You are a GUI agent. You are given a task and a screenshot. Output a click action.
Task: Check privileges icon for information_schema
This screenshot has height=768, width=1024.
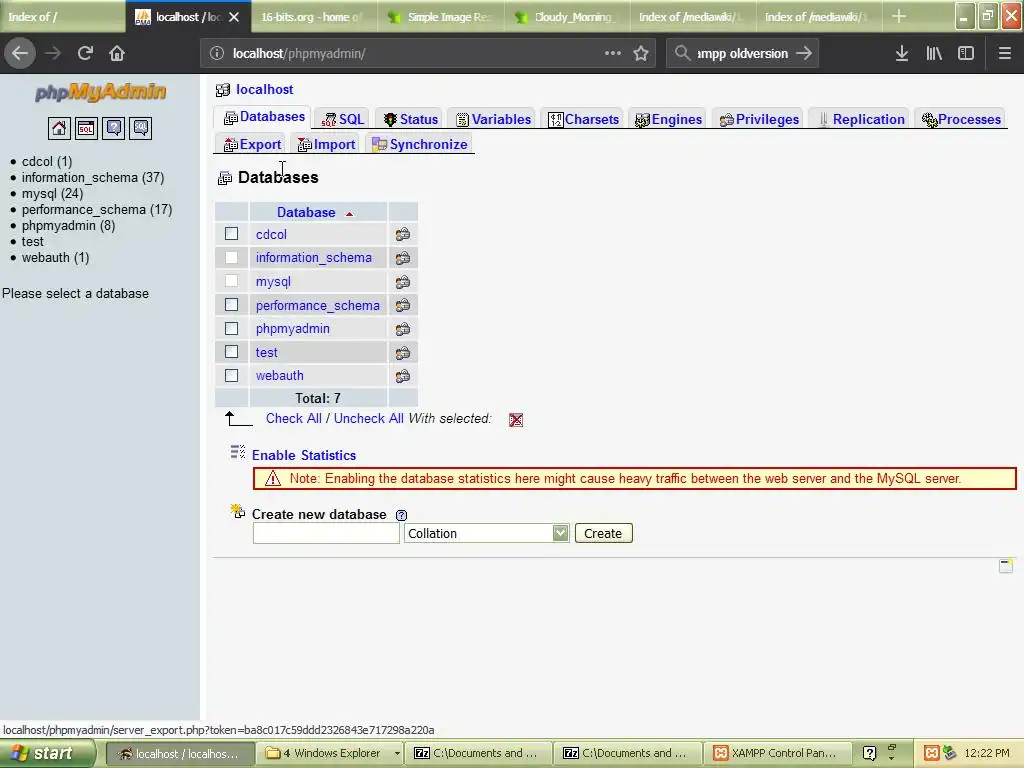[x=403, y=258]
